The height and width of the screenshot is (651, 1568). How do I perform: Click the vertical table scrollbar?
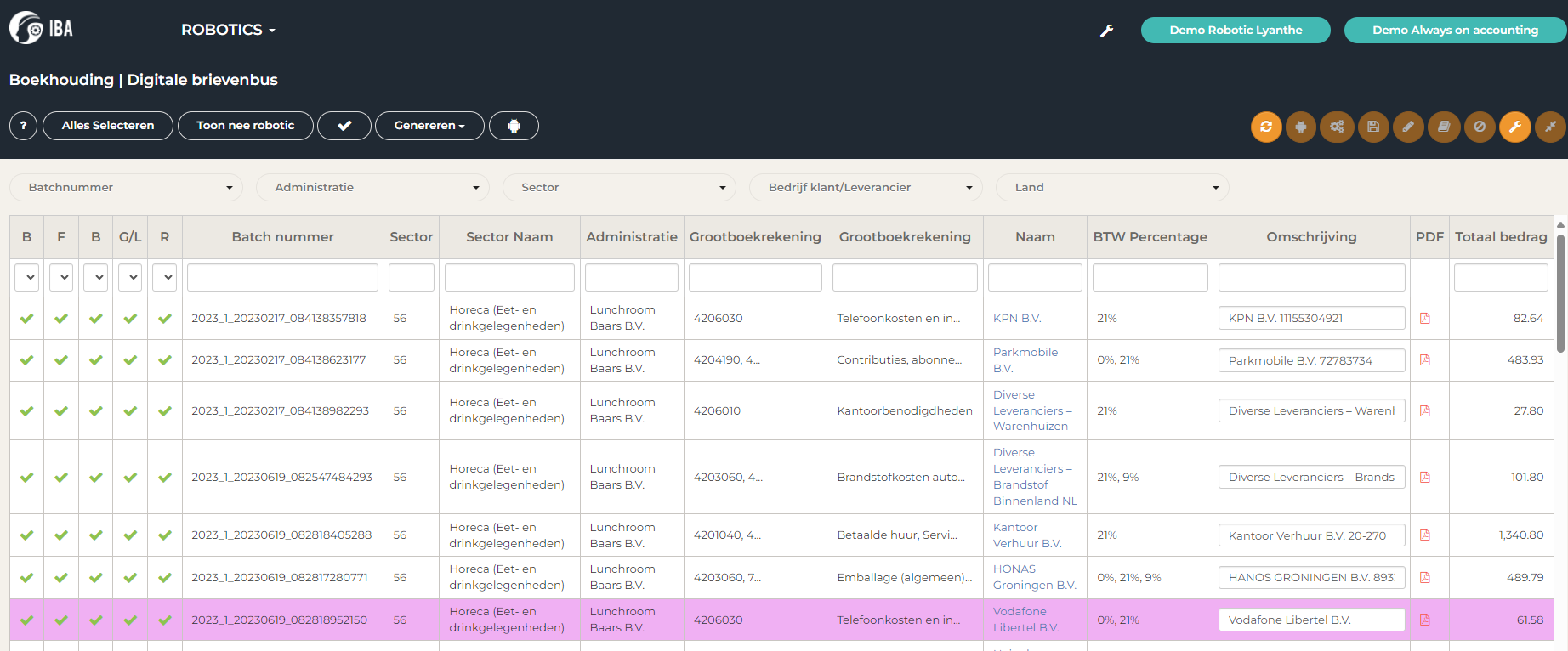(1560, 293)
